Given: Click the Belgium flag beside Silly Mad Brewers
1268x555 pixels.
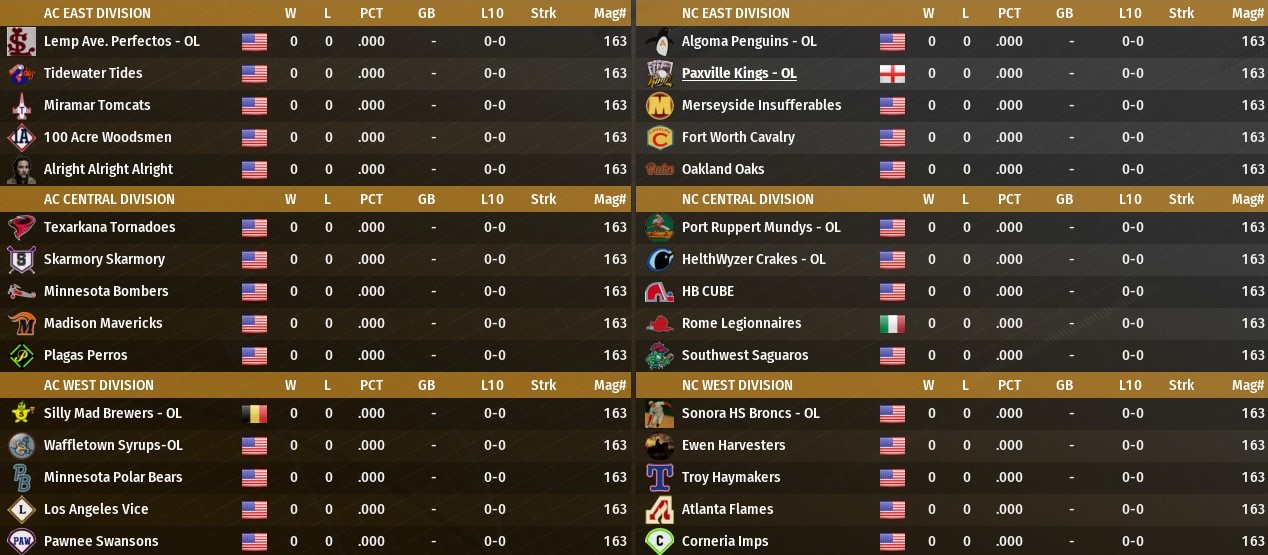Looking at the screenshot, I should [x=254, y=413].
